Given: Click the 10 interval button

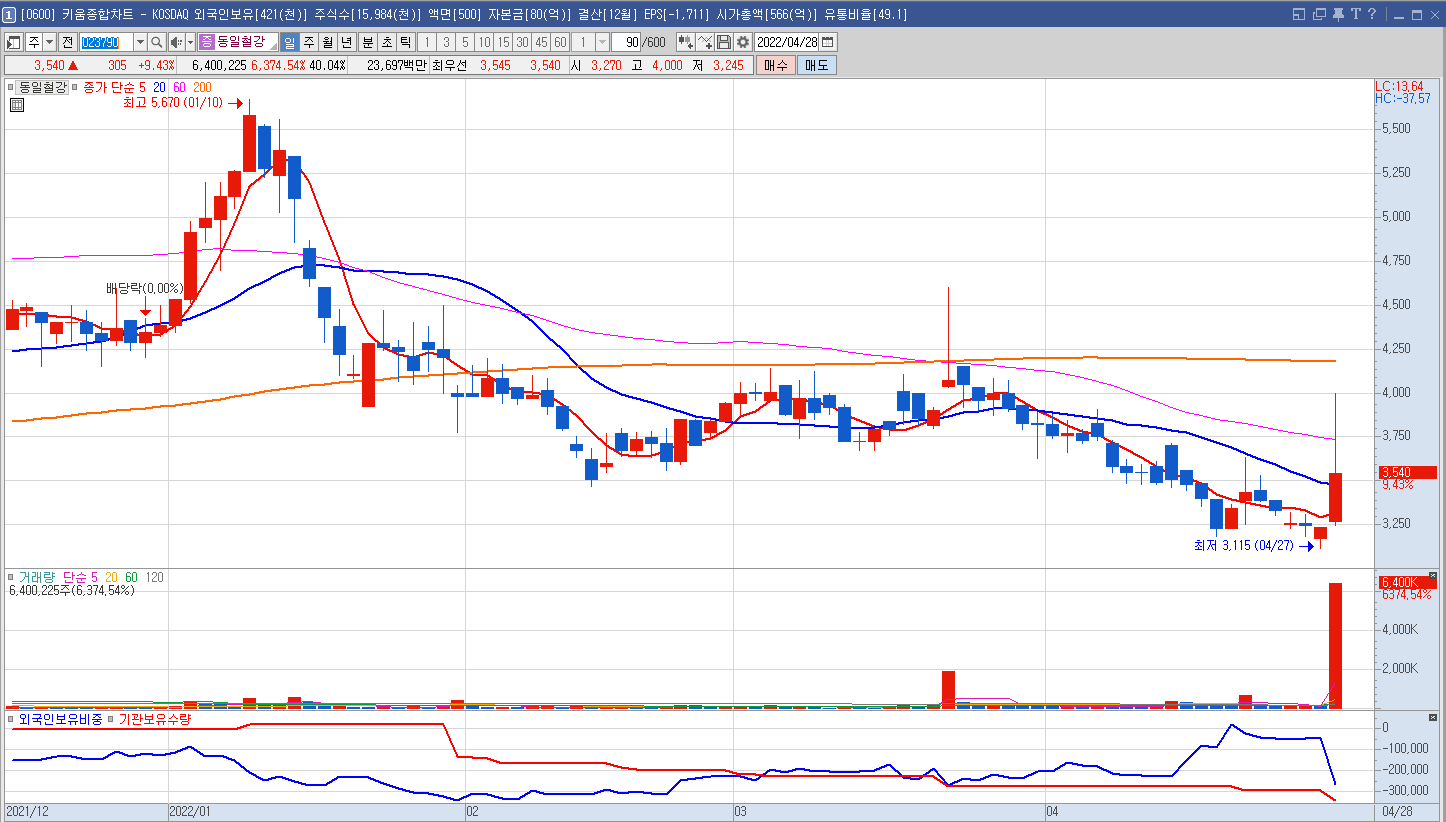Looking at the screenshot, I should coord(484,42).
